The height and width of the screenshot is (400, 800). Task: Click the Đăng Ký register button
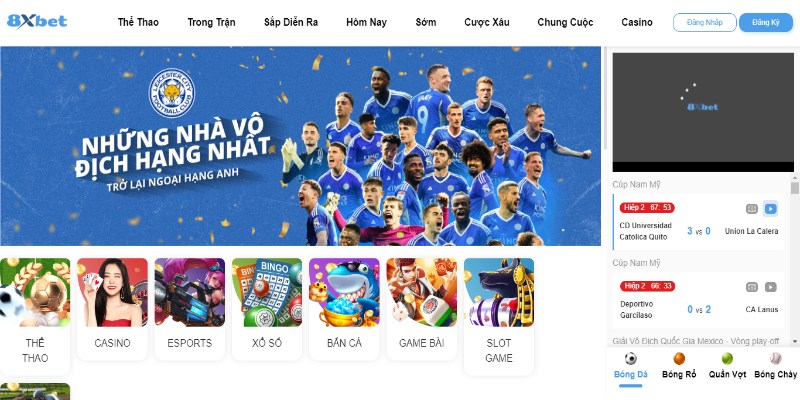[x=766, y=22]
